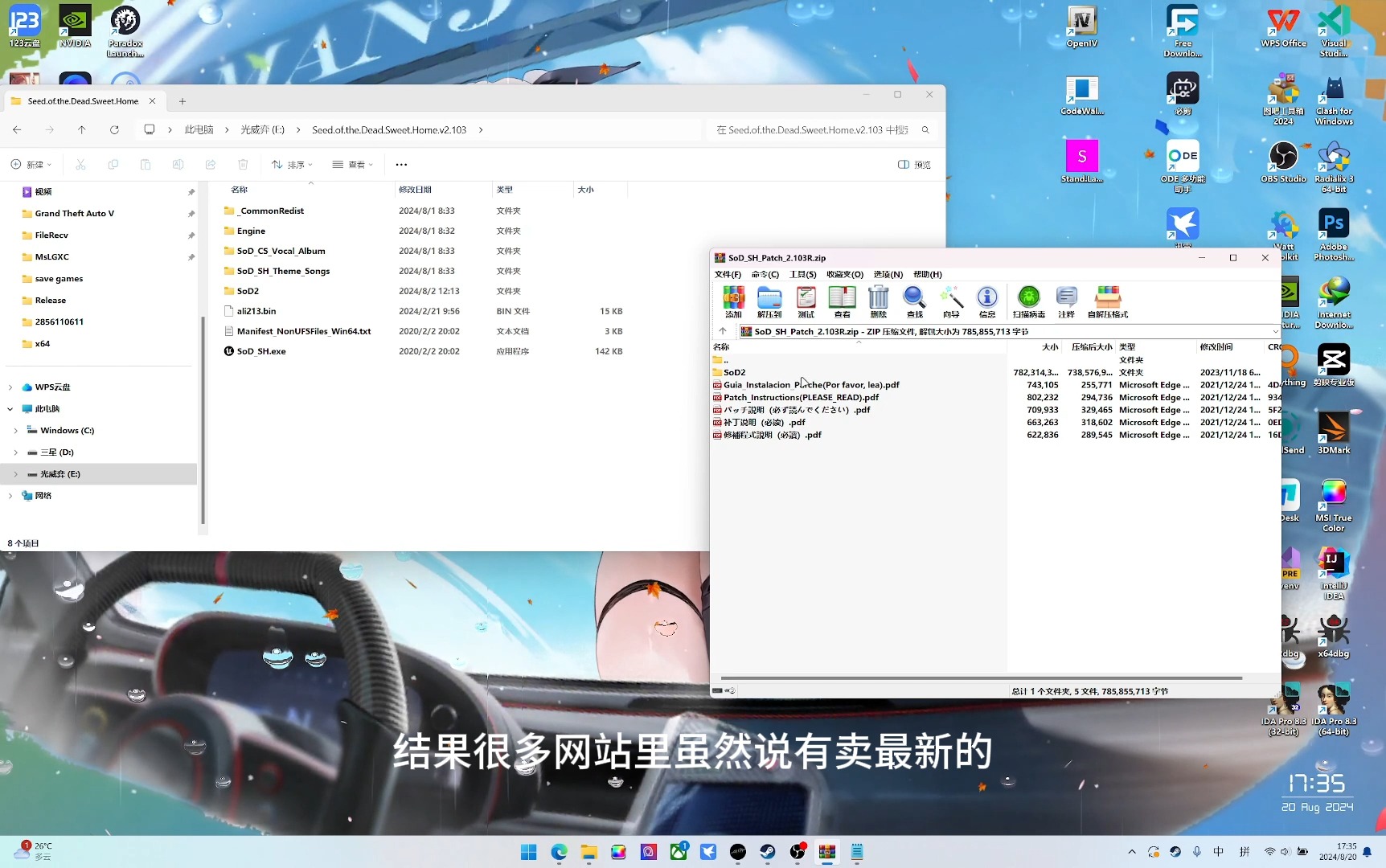This screenshot has height=868, width=1386.
Task: Open Clash for Windows desktop shortcut
Action: coord(1334,100)
